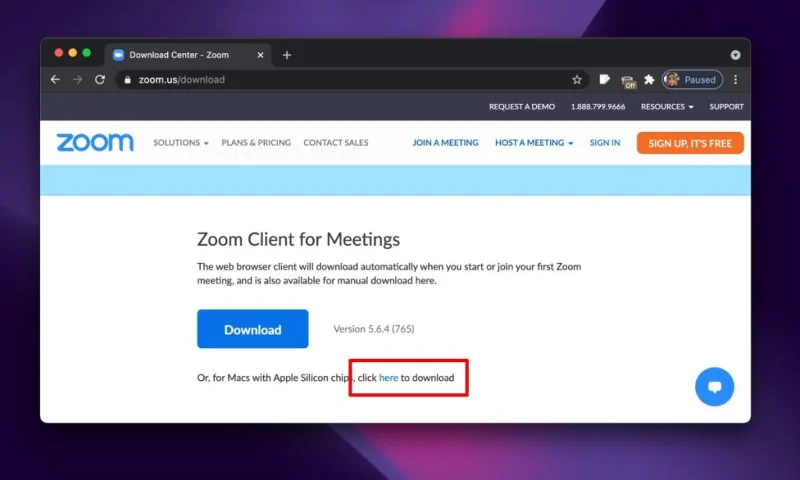Open the Support link
Screen dimensions: 800x480
point(727,107)
